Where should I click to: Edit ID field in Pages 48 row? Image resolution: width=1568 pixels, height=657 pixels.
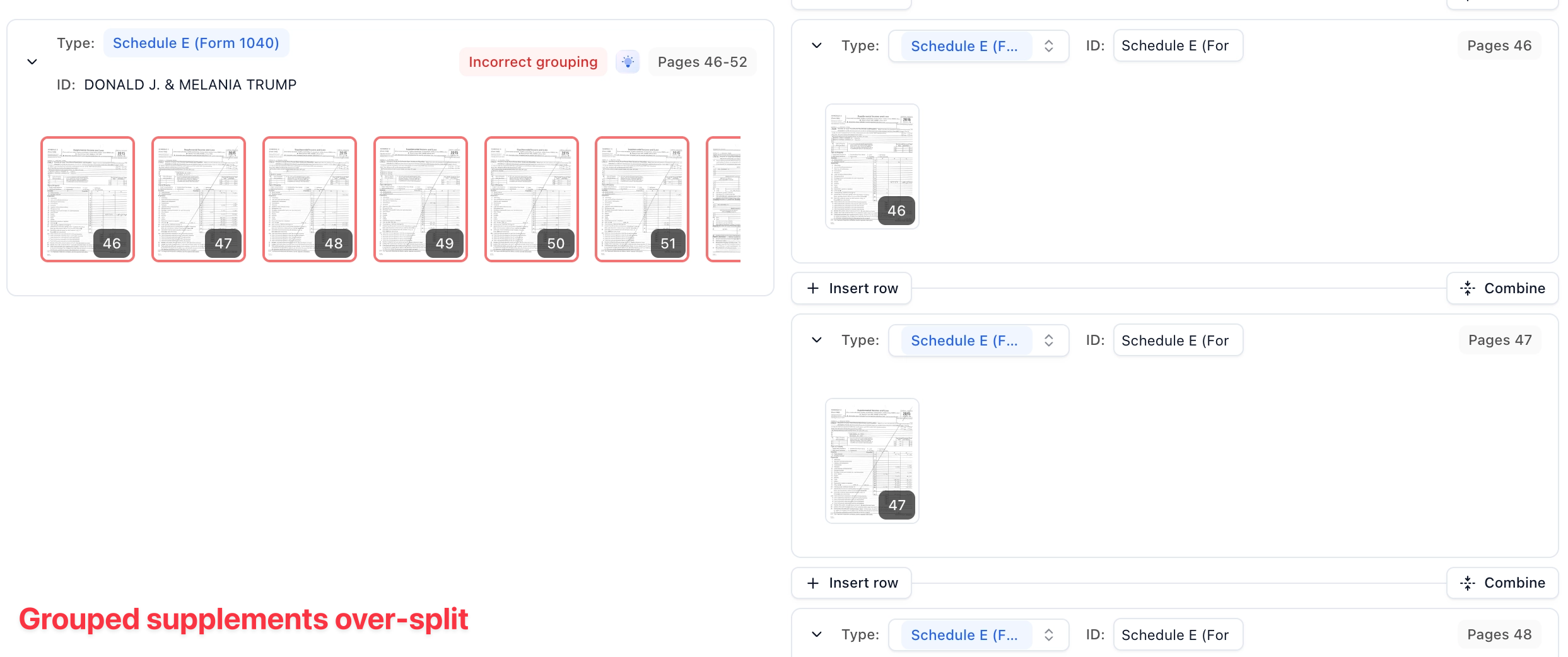coord(1178,635)
